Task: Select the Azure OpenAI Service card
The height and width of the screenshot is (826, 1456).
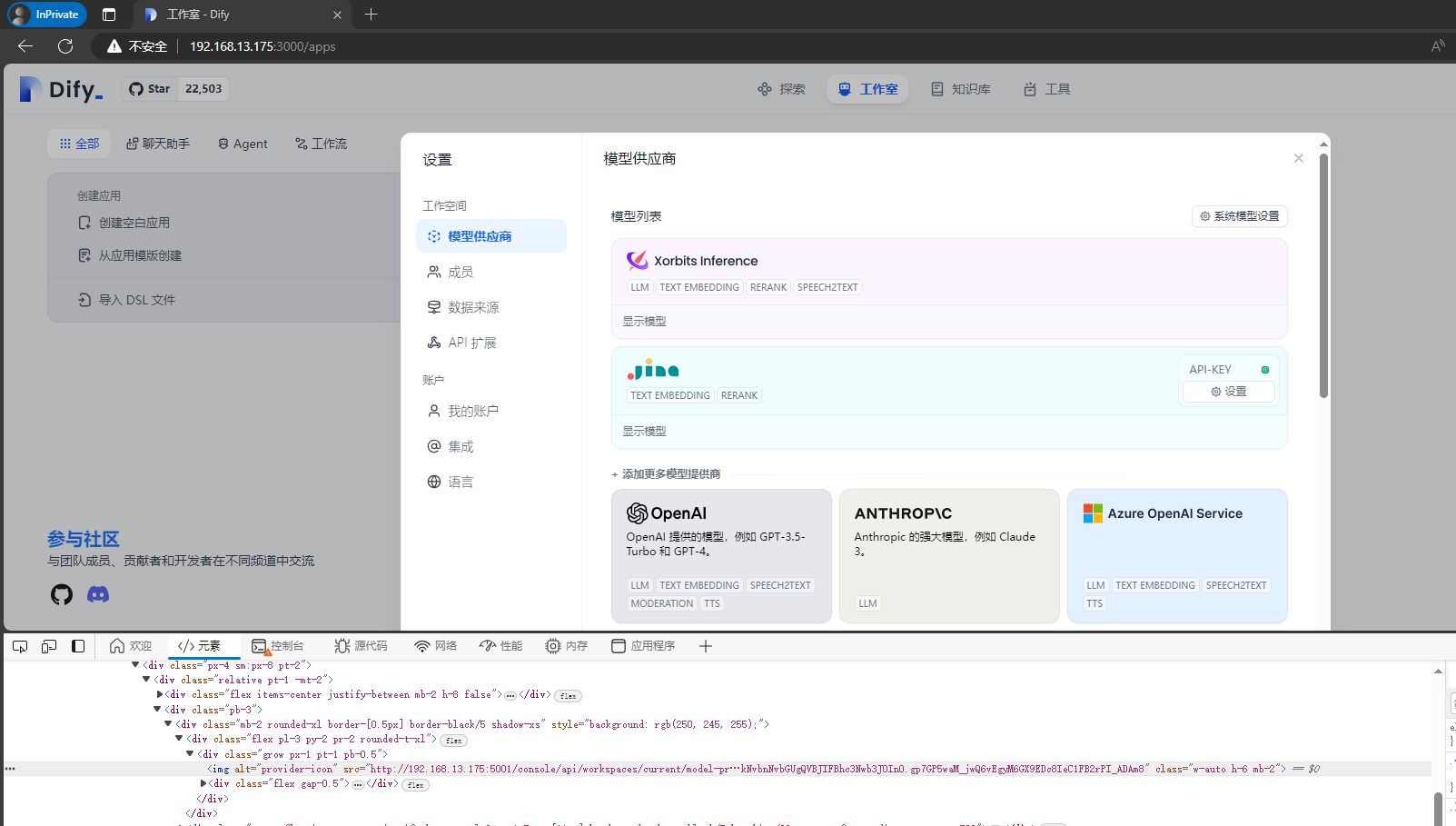Action: pos(1177,556)
